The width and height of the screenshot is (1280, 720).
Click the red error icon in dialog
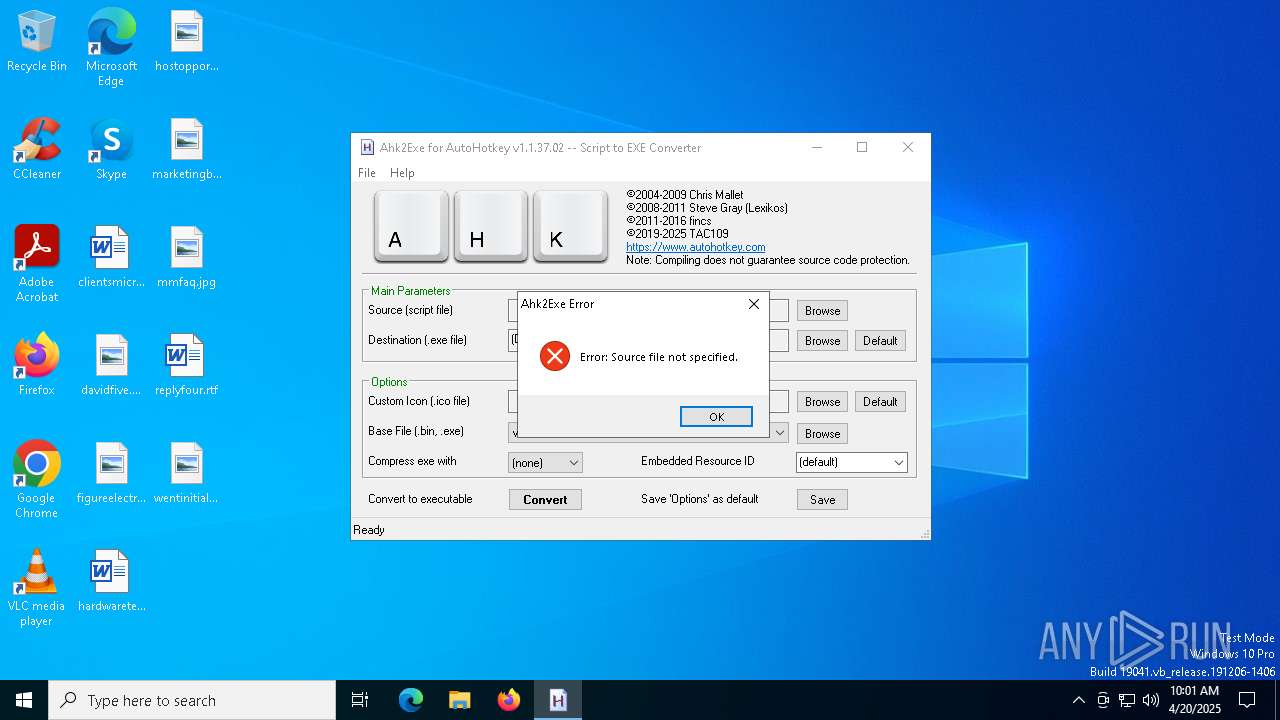[554, 356]
